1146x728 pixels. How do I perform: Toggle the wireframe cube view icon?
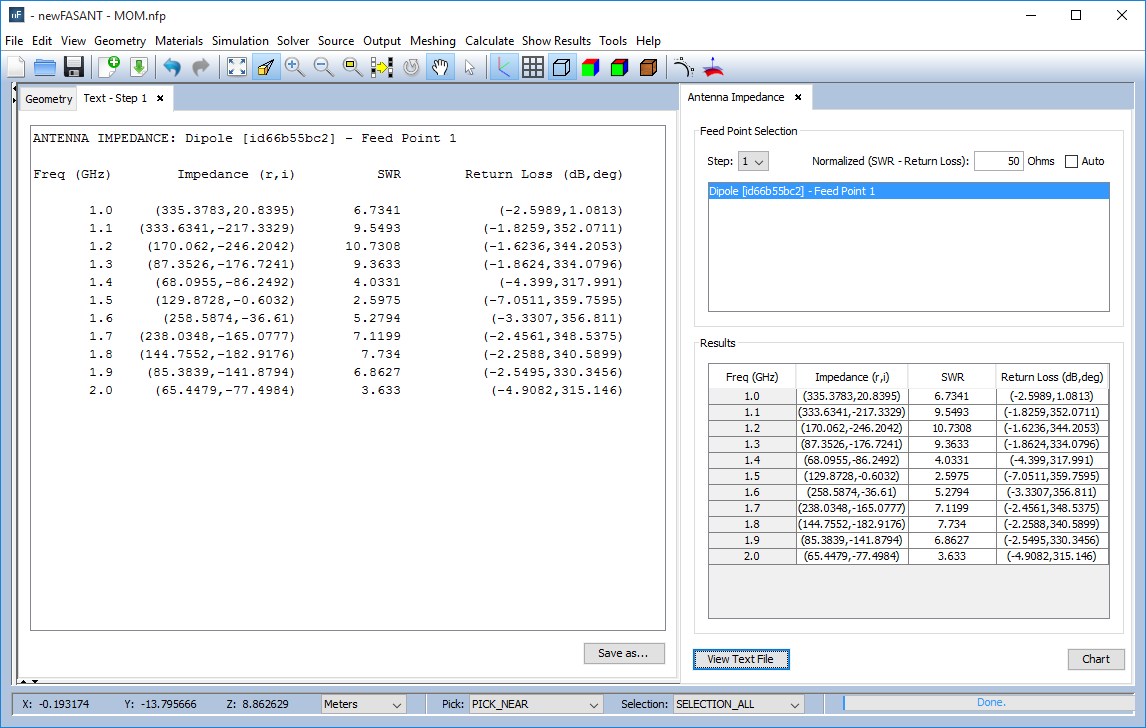(562, 67)
